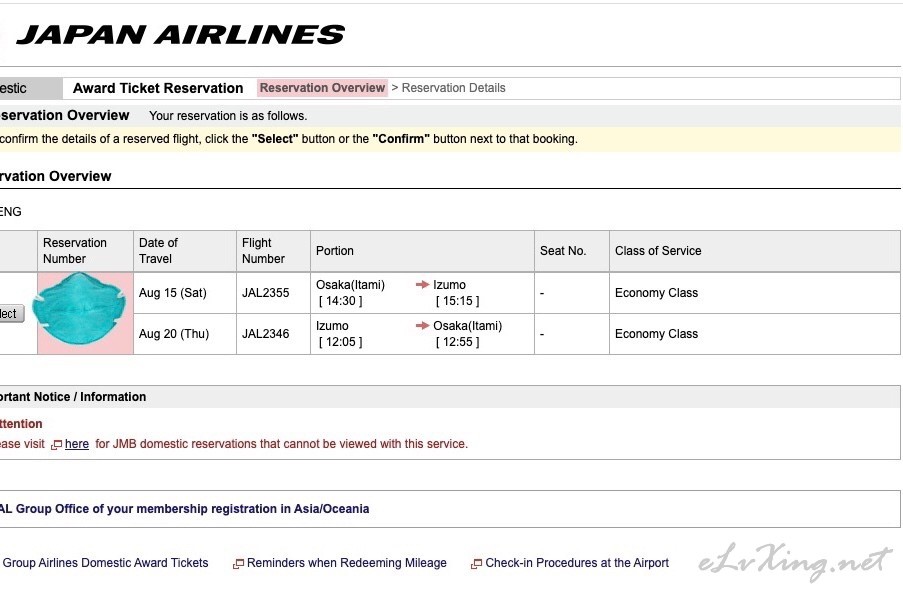
Task: Click icon beside Check-in Procedures at the Airport
Action: coord(476,564)
